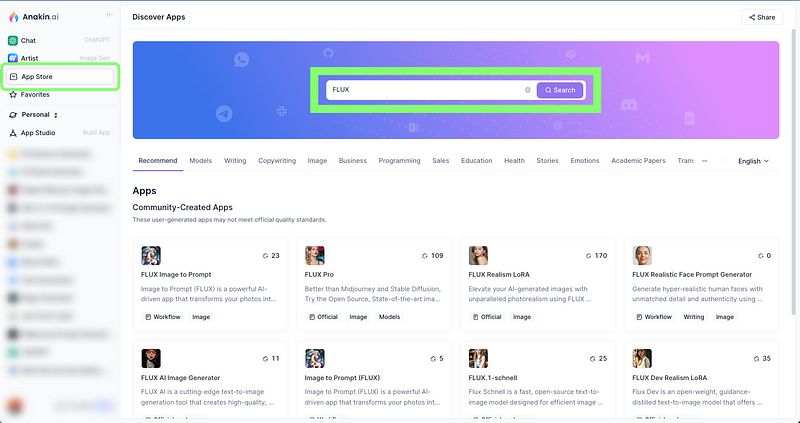The image size is (800, 423).
Task: Switch to the Models tab
Action: click(x=201, y=161)
